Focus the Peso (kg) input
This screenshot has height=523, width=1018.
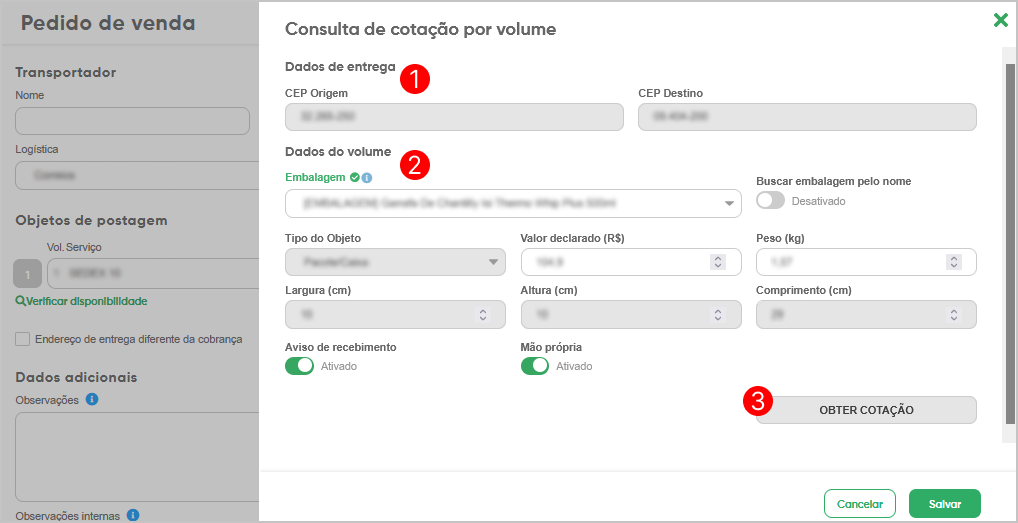[x=866, y=262]
